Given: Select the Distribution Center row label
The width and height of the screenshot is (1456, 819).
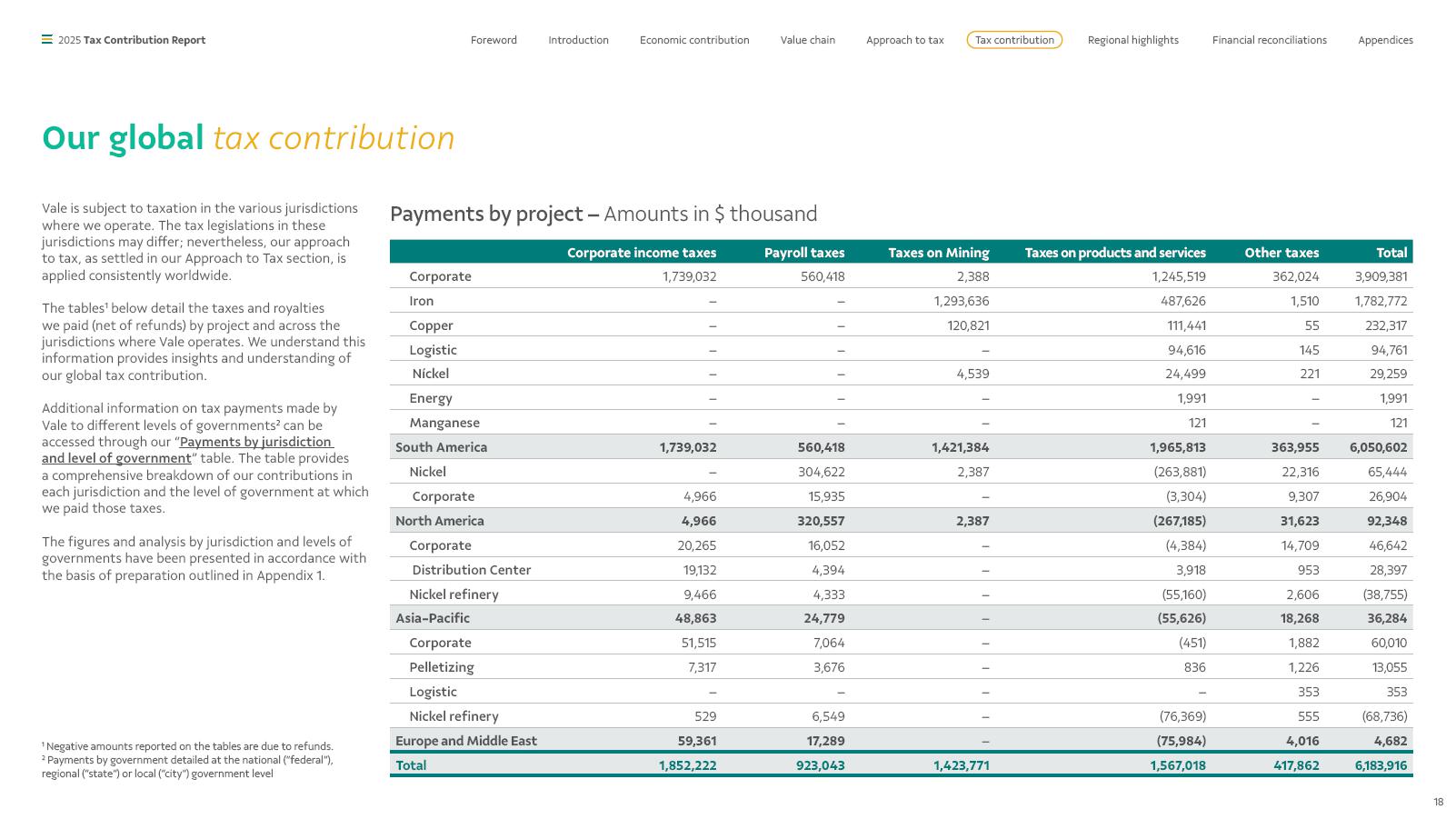Looking at the screenshot, I should click(472, 570).
